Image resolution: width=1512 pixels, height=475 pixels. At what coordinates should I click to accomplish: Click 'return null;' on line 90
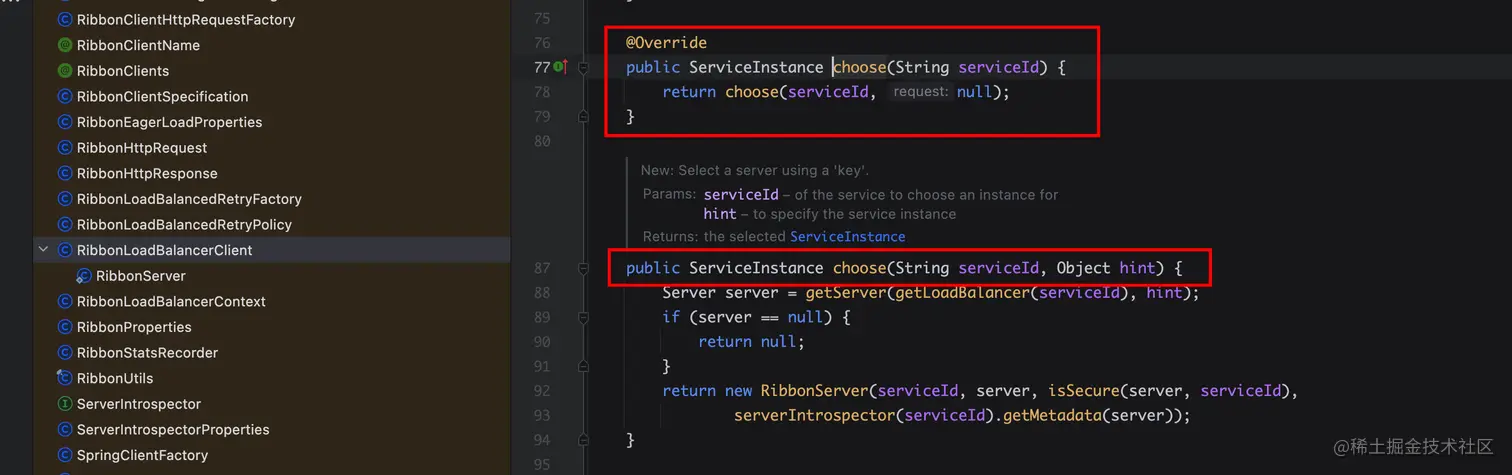752,342
